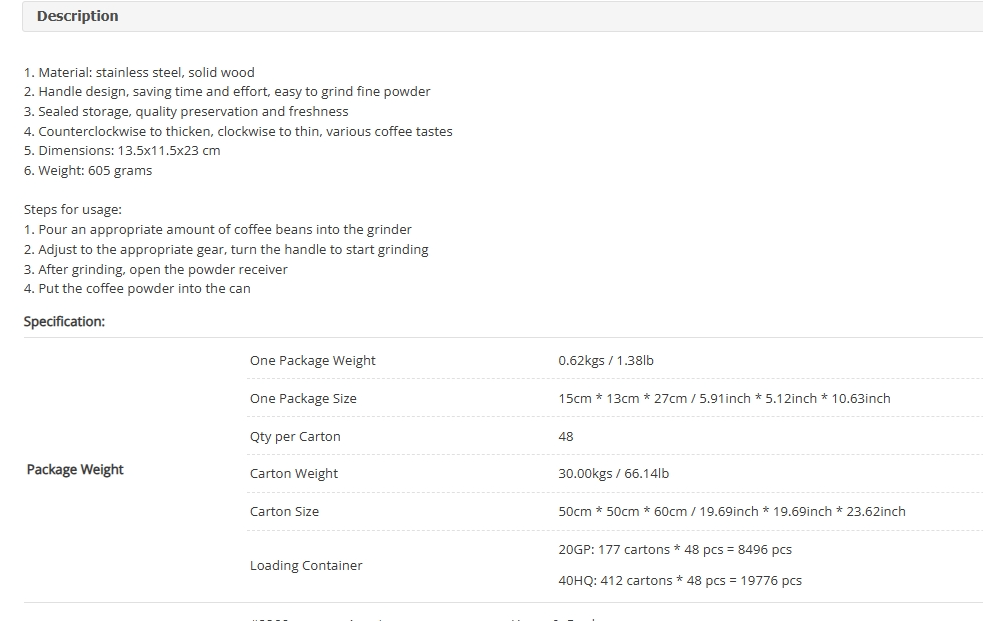This screenshot has height=621, width=983.
Task: Click the Qty per Carton label
Action: [x=295, y=436]
